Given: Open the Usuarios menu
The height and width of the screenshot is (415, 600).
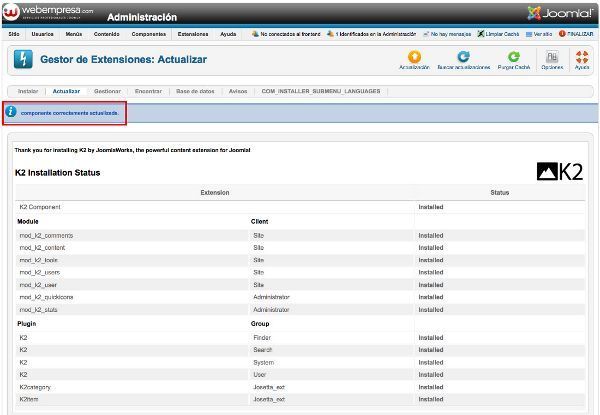Looking at the screenshot, I should pyautogui.click(x=42, y=34).
